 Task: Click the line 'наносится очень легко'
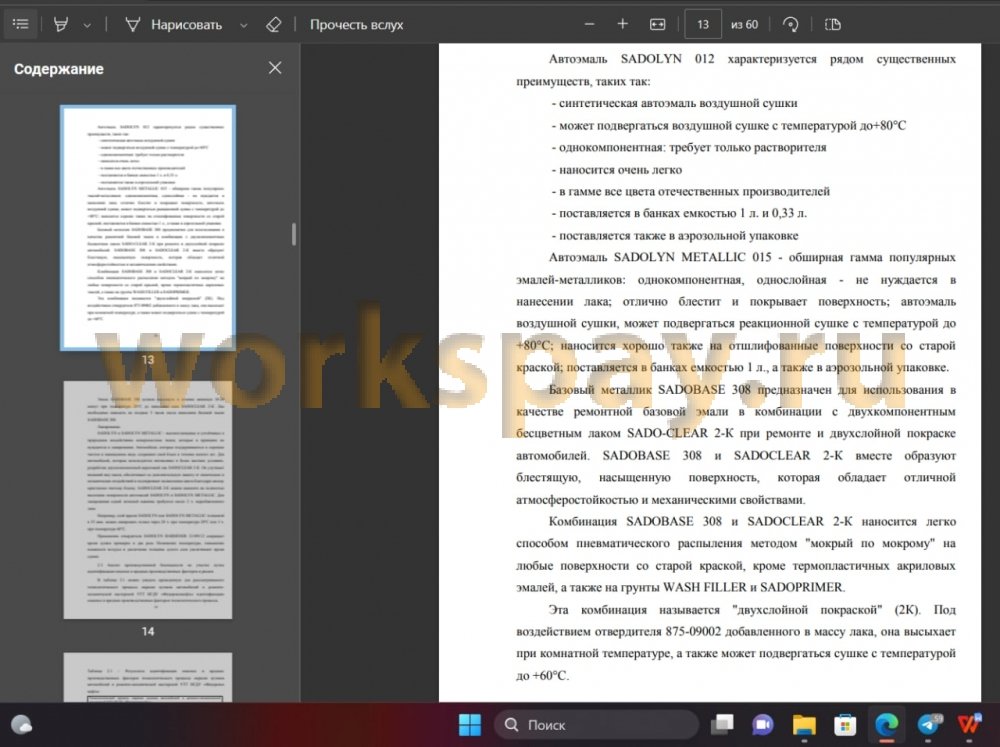point(617,170)
